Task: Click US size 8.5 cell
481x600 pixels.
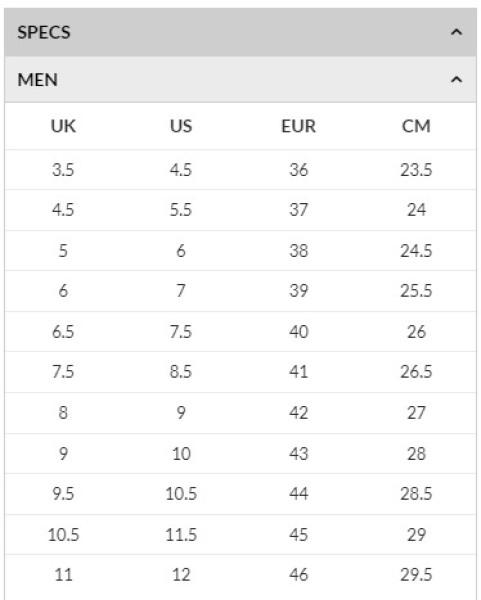Action: 181,372
